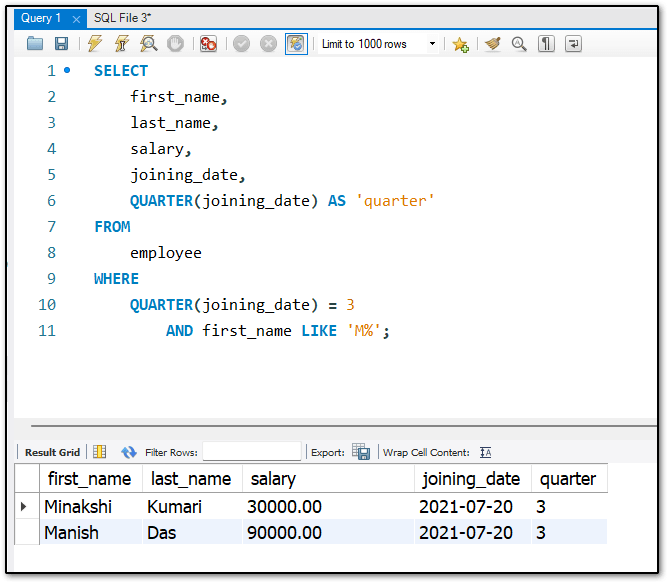Image resolution: width=668 pixels, height=583 pixels.
Task: Open find panel magnifier icon
Action: 519,43
